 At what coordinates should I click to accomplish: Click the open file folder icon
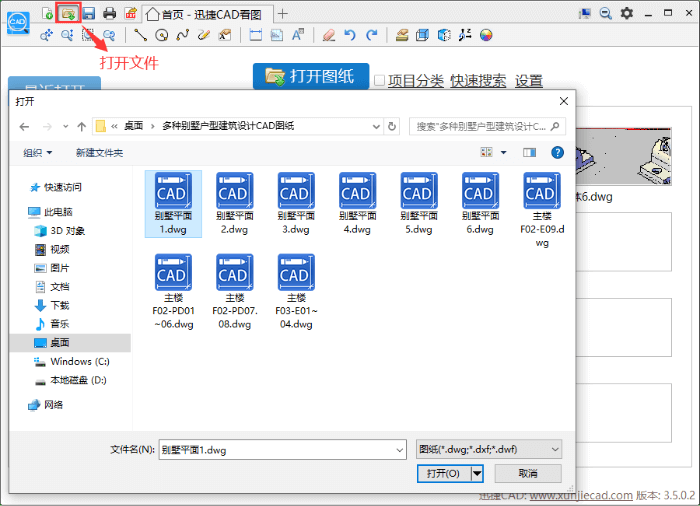[68, 13]
